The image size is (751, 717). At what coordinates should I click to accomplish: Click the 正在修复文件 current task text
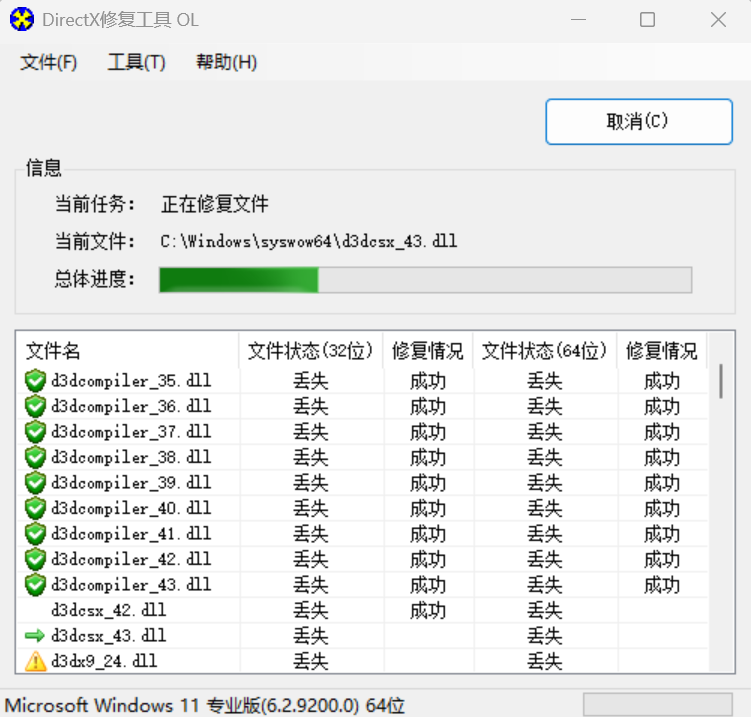(215, 205)
